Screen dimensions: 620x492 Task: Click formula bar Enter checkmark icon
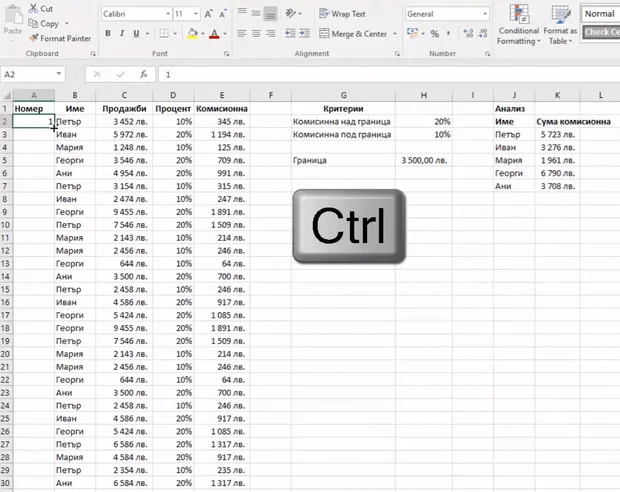(121, 74)
